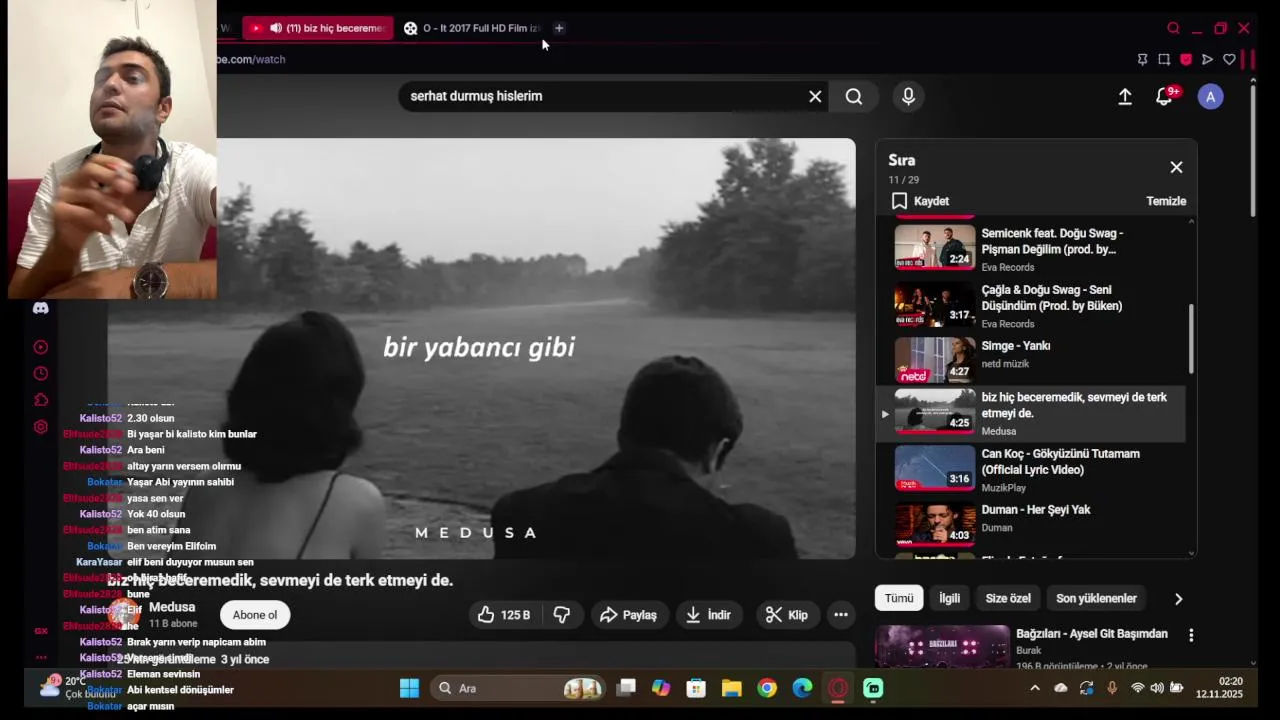Click the browser toolbar pin icon
Screen dimensions: 1280x720
pyautogui.click(x=1142, y=59)
